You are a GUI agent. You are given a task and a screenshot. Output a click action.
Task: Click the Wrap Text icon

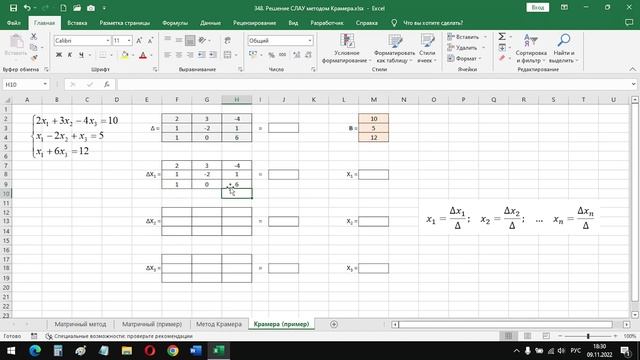point(228,40)
